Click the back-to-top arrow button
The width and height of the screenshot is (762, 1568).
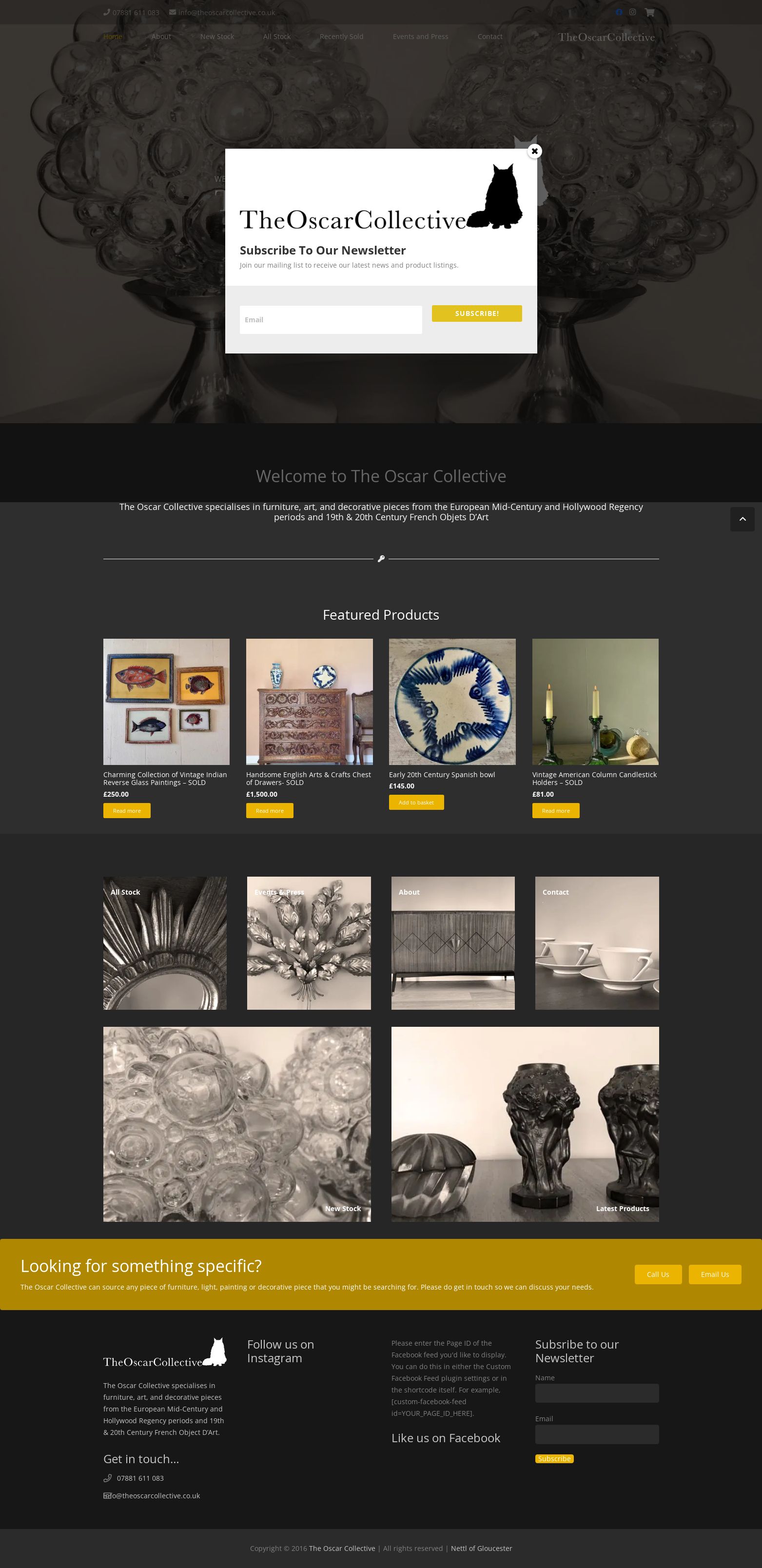pos(742,519)
